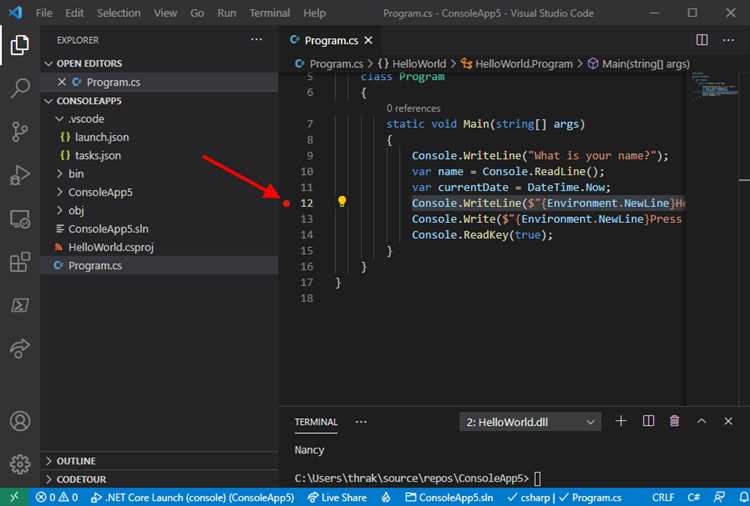Open editor More Actions ellipsis menu

coord(728,40)
